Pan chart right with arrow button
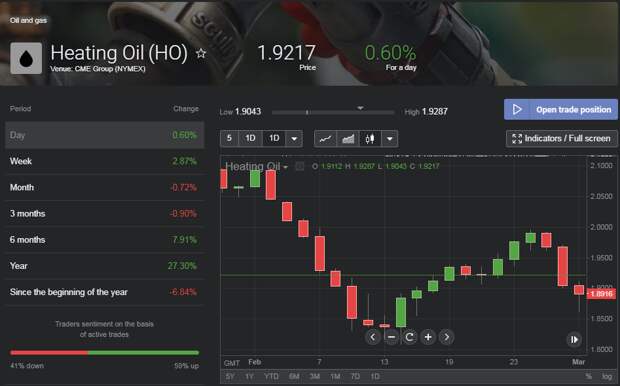Image resolution: width=620 pixels, height=386 pixels. click(446, 337)
